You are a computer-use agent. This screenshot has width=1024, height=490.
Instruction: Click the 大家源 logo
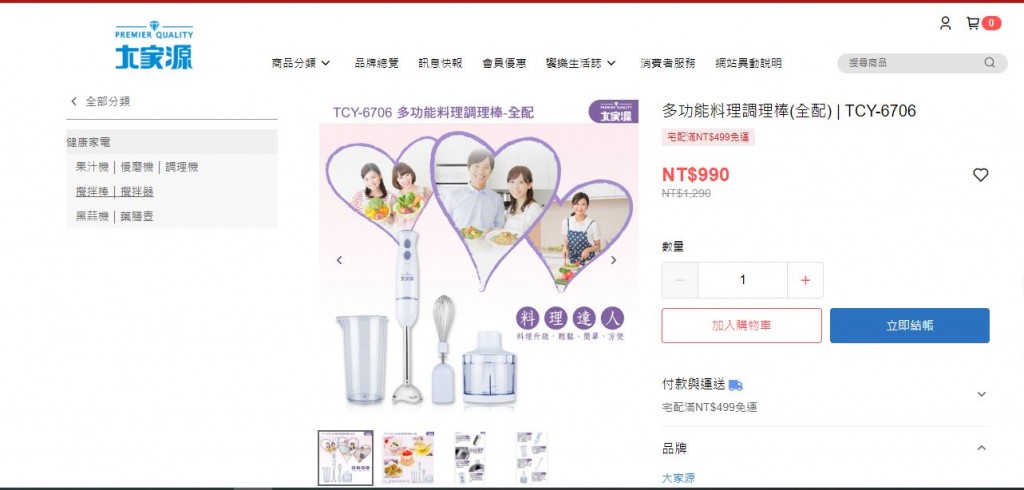pyautogui.click(x=154, y=45)
